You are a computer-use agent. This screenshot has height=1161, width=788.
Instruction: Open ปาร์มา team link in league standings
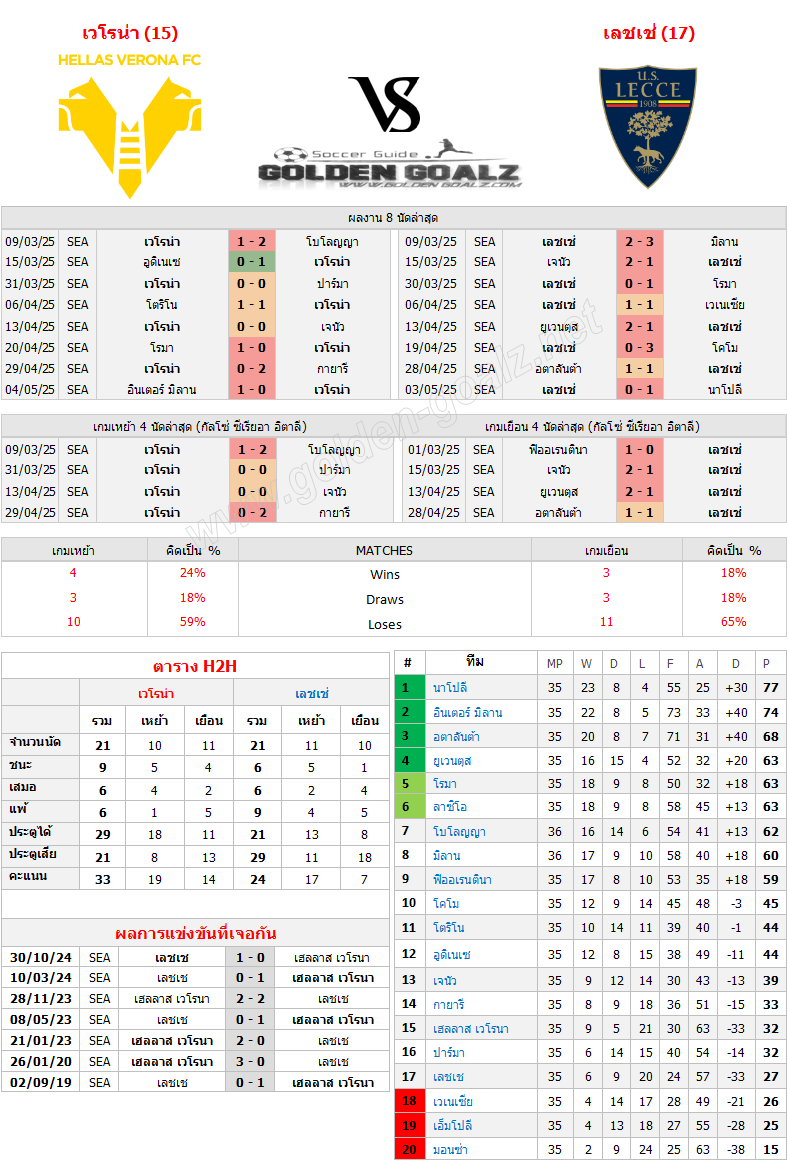(x=449, y=1052)
